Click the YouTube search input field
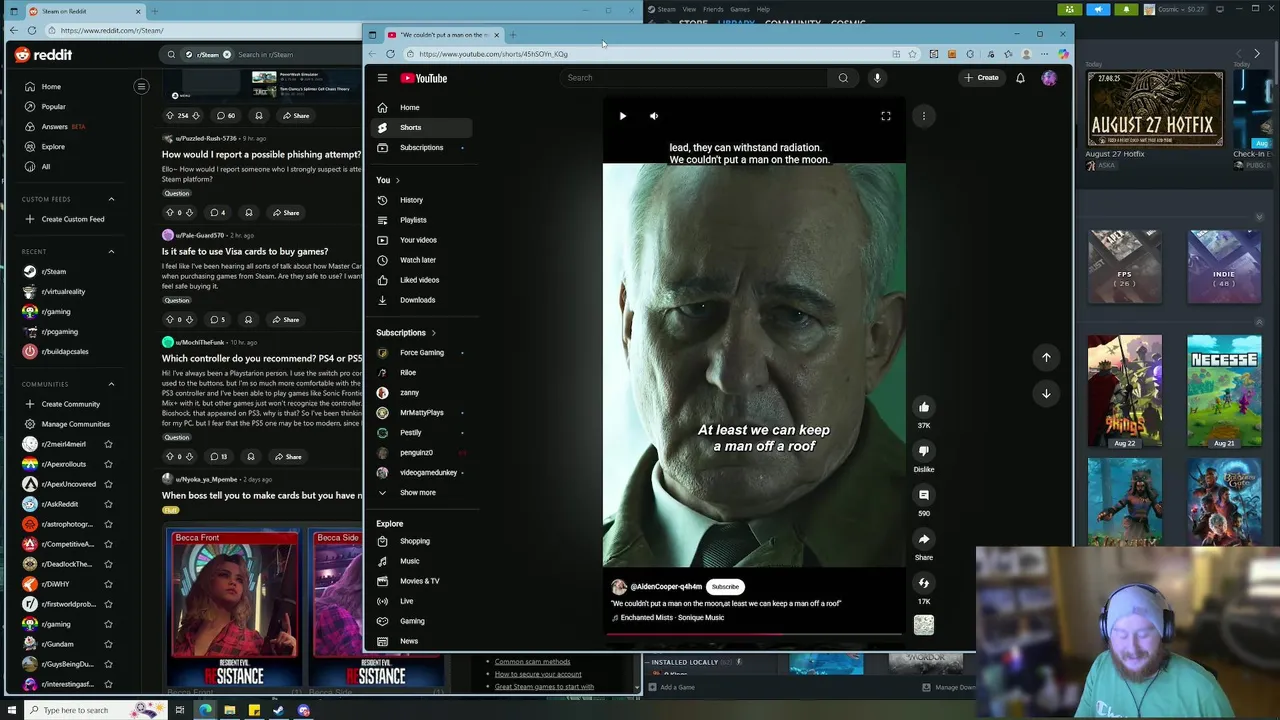 click(695, 78)
